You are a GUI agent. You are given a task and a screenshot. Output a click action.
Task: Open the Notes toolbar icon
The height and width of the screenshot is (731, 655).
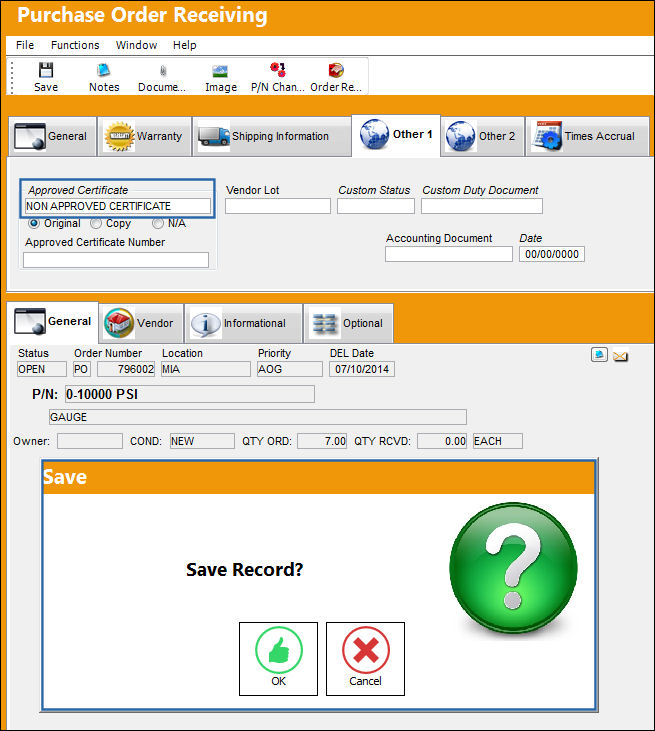tap(103, 70)
